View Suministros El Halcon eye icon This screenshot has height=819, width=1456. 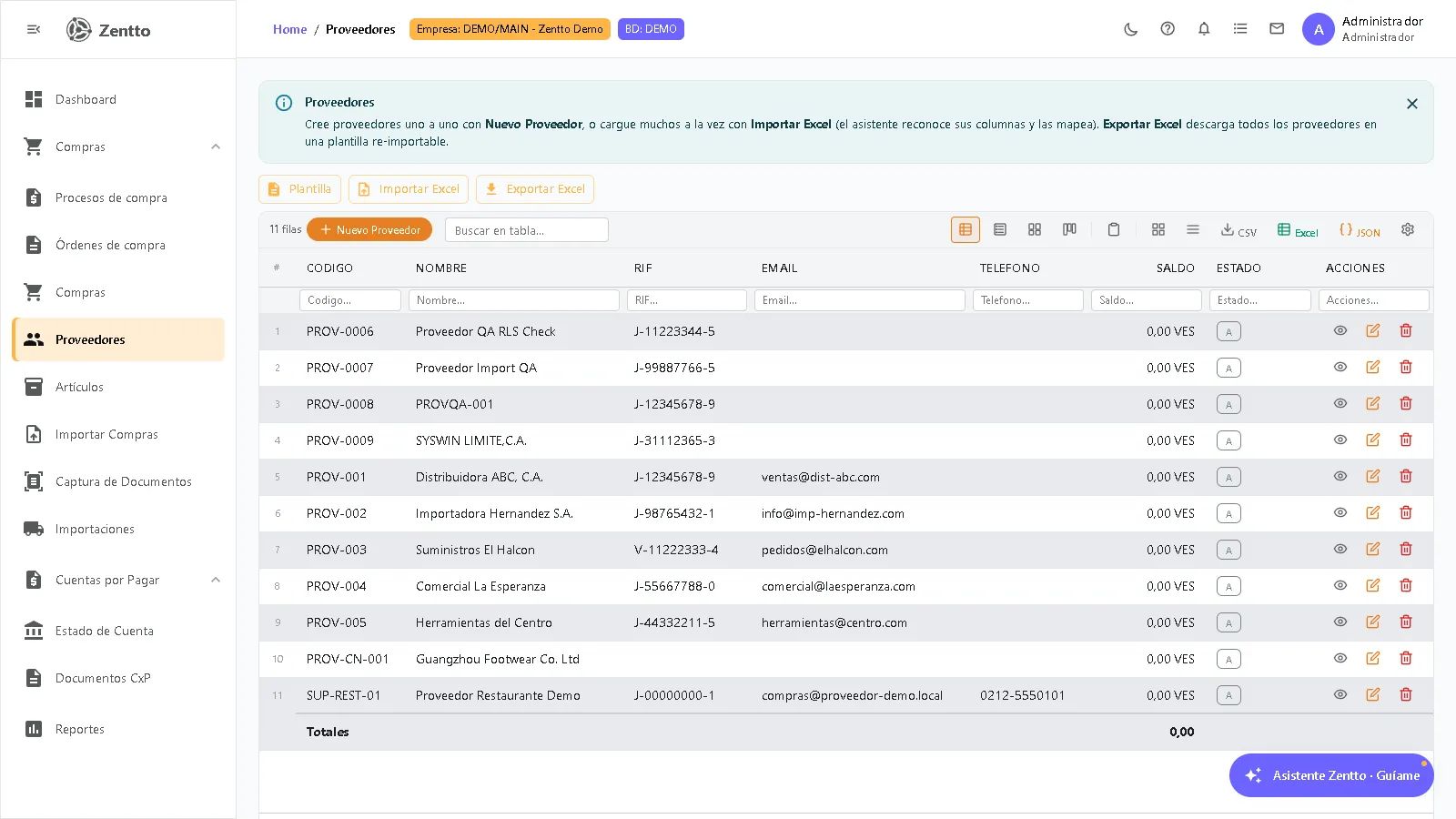(1340, 550)
